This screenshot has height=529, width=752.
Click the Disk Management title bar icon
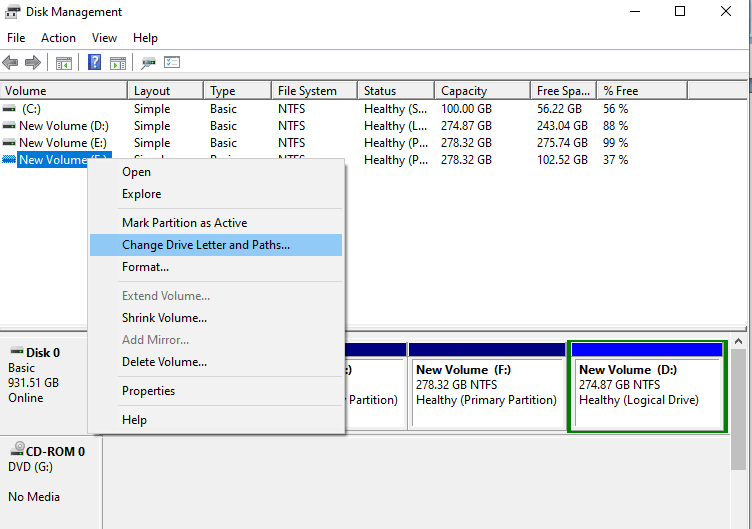coord(12,12)
